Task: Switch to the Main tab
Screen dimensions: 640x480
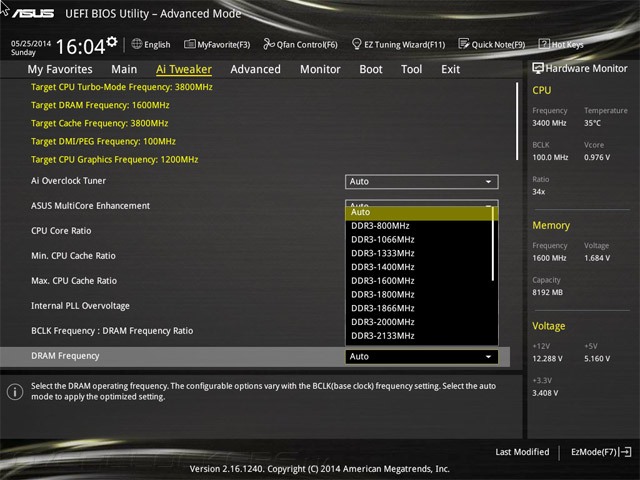Action: coord(124,69)
